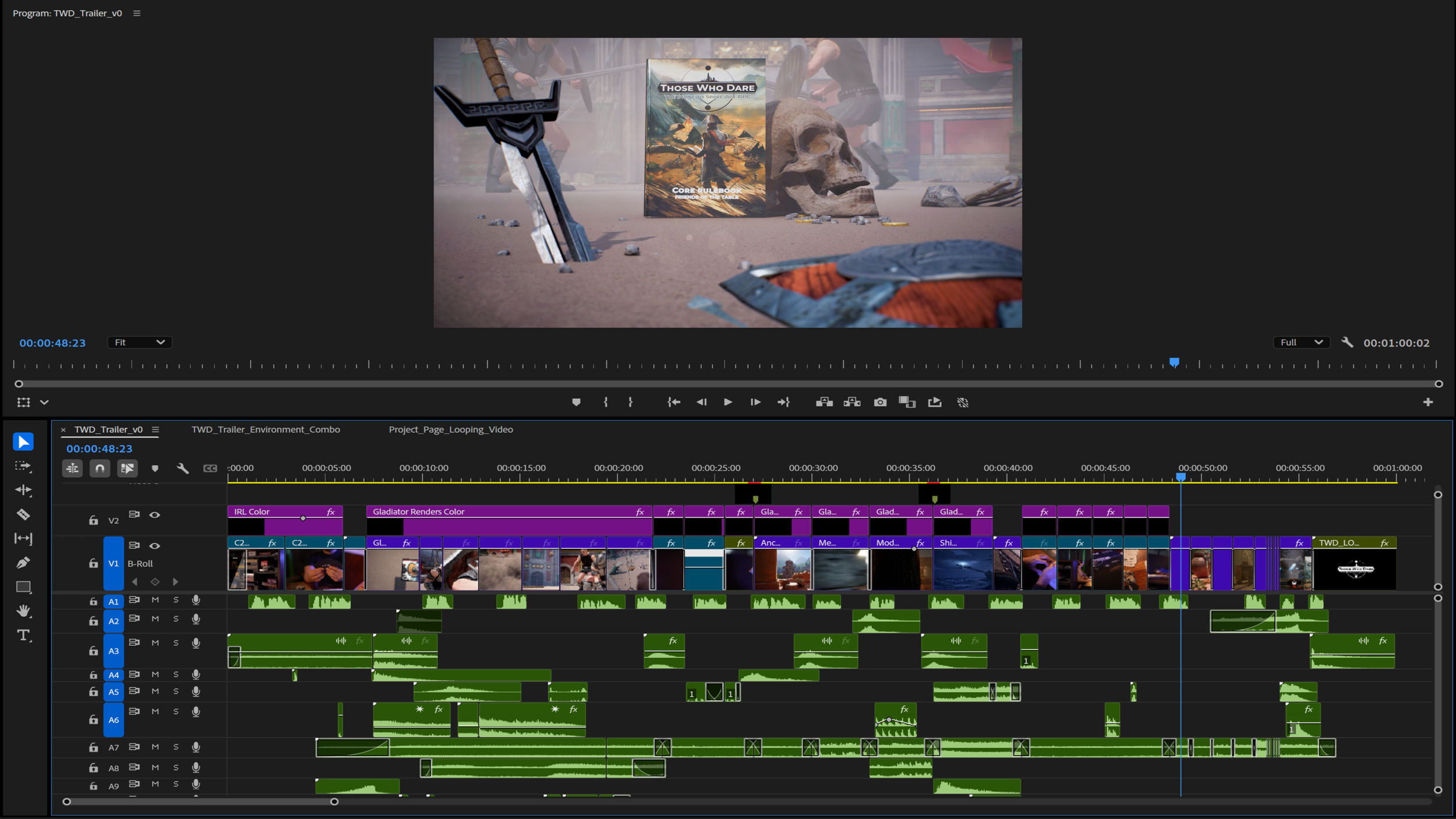
Task: Open the Full playback resolution dropdown
Action: tap(1301, 343)
